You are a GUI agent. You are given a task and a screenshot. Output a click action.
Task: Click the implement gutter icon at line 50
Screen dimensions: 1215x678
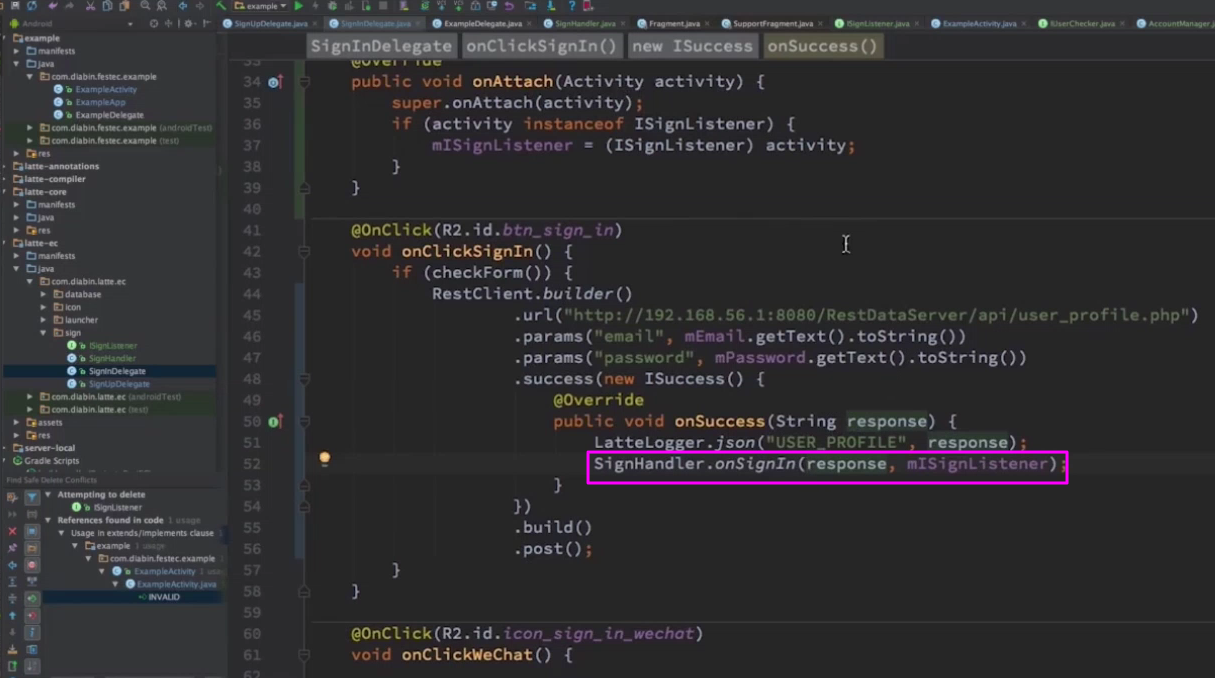(x=274, y=422)
